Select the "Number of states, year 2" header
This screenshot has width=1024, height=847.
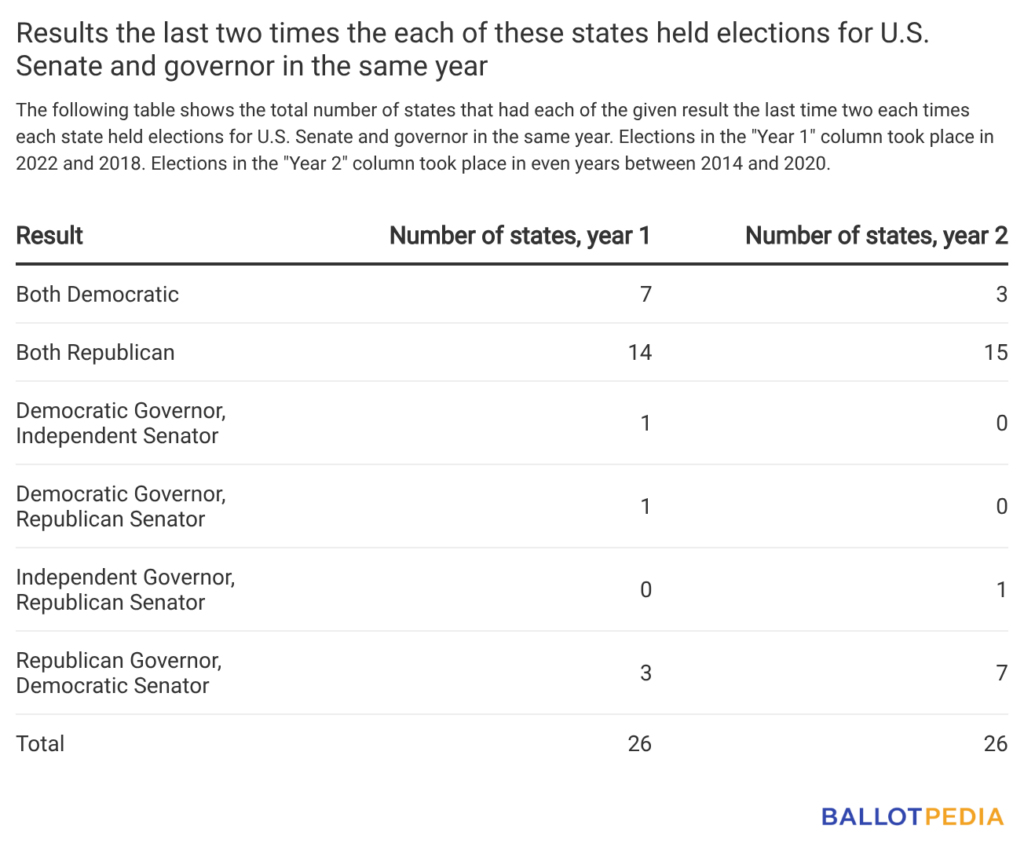coord(876,236)
